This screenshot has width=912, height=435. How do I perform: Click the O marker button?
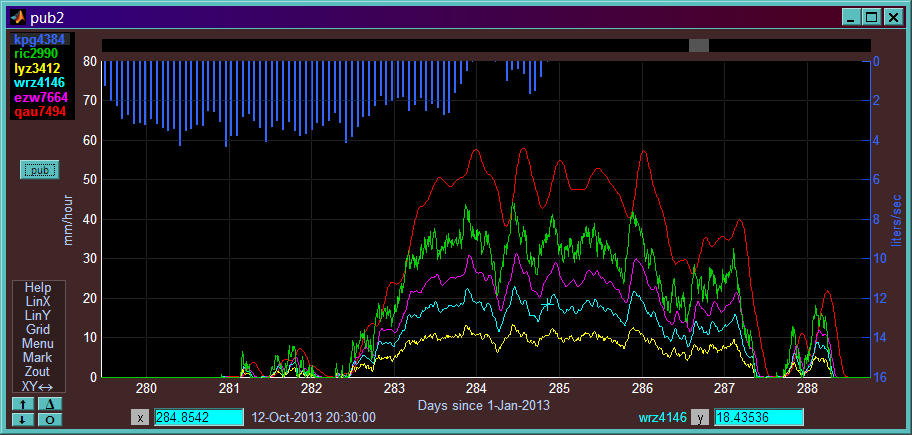[50, 419]
